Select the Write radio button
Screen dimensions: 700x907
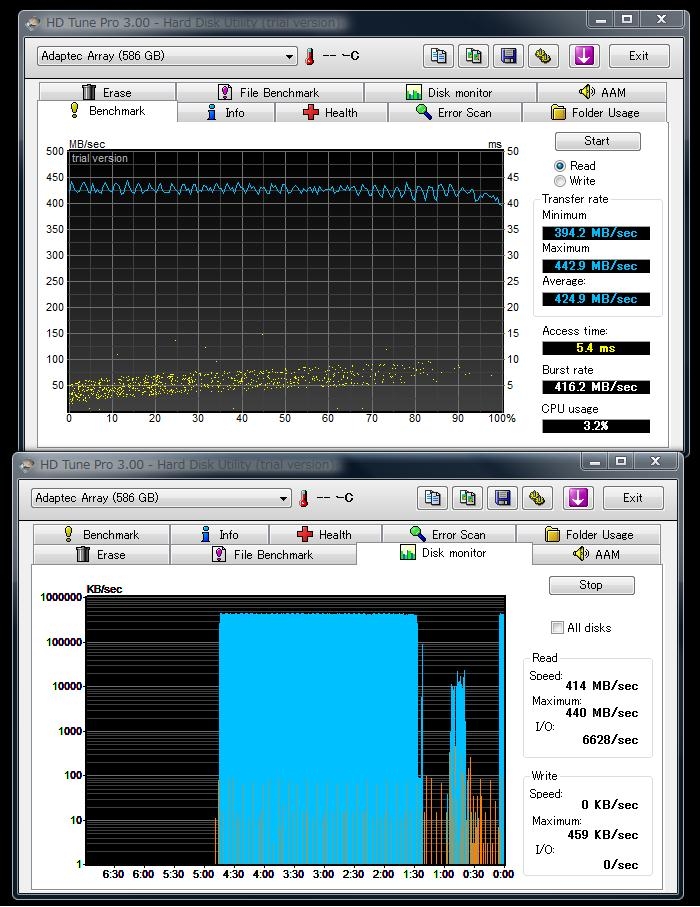[x=560, y=181]
